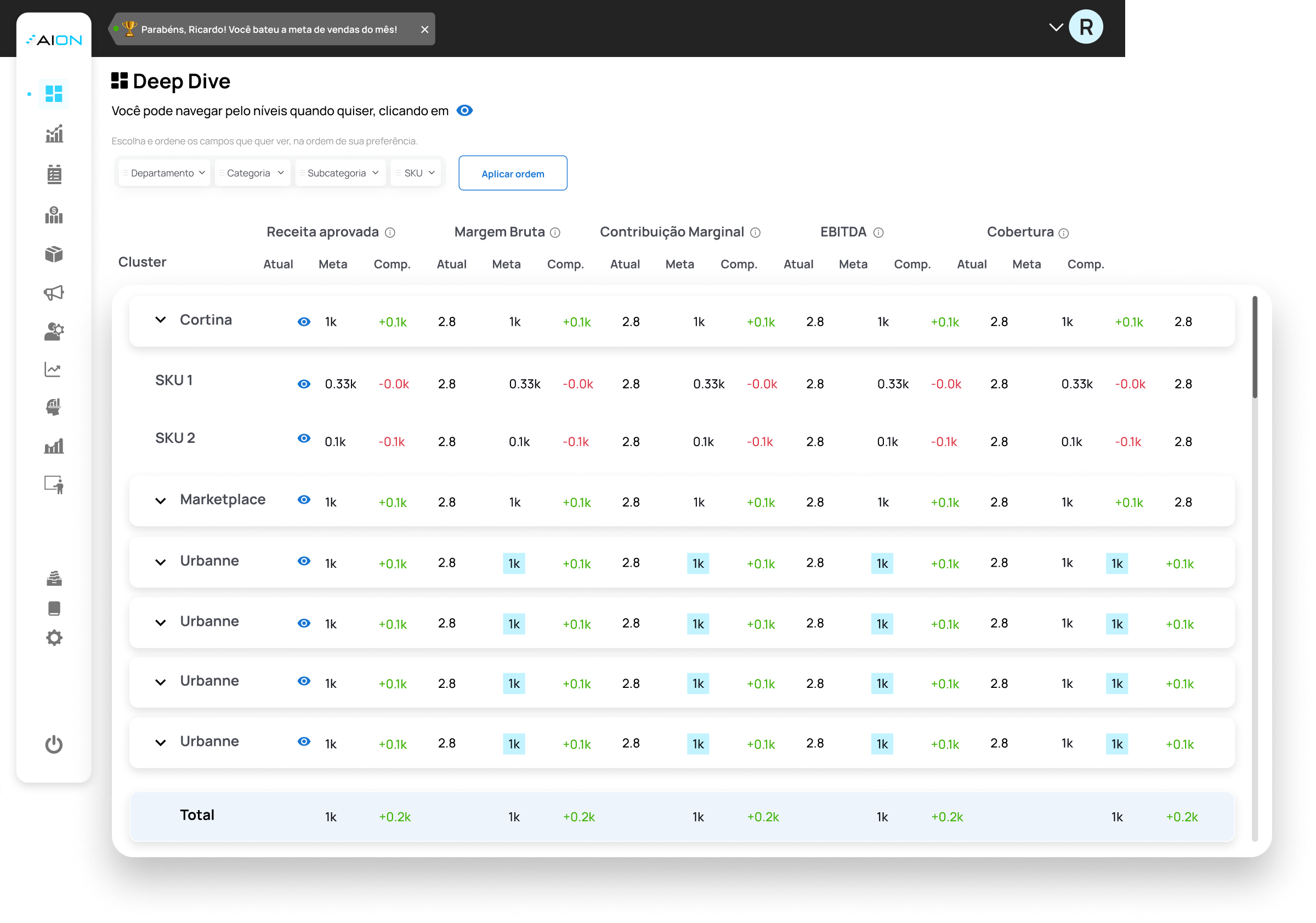
Task: Select the megaphone campaigns icon
Action: [53, 293]
